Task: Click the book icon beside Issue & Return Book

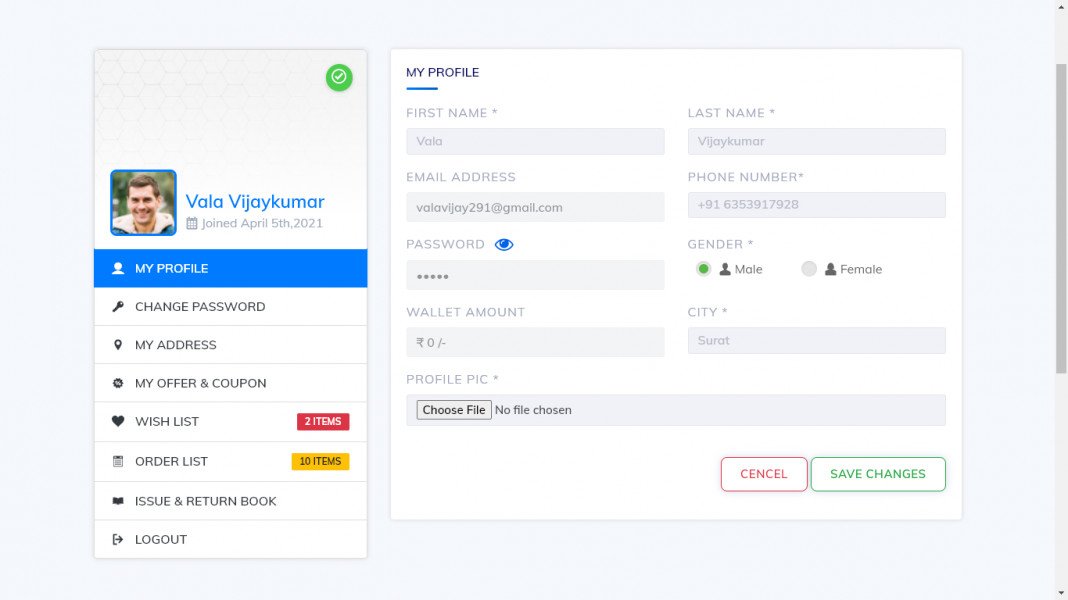Action: click(118, 501)
